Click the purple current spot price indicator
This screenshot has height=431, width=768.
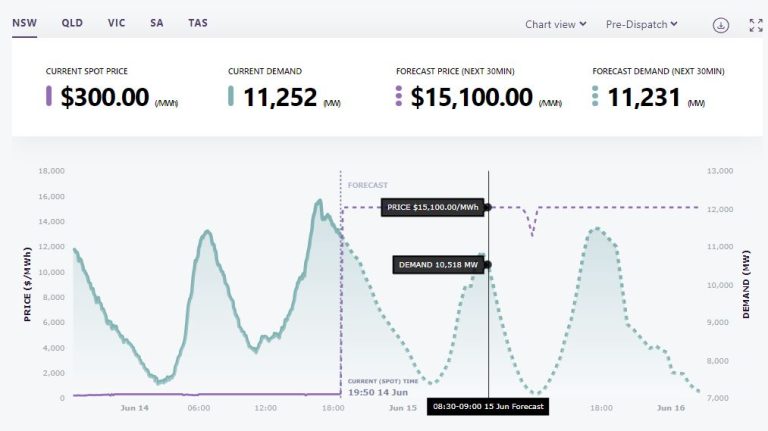[x=49, y=97]
